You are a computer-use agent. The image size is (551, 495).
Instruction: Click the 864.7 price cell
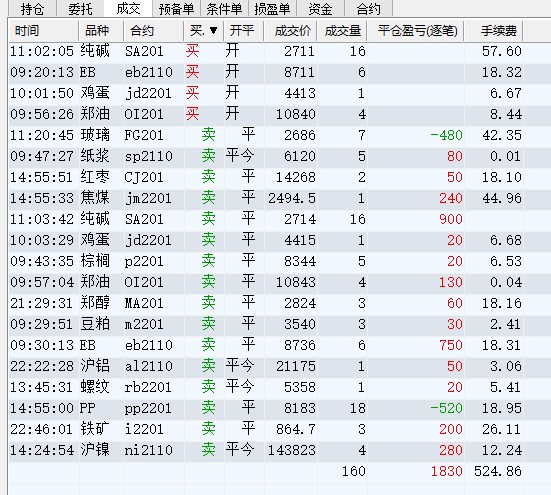(x=296, y=429)
